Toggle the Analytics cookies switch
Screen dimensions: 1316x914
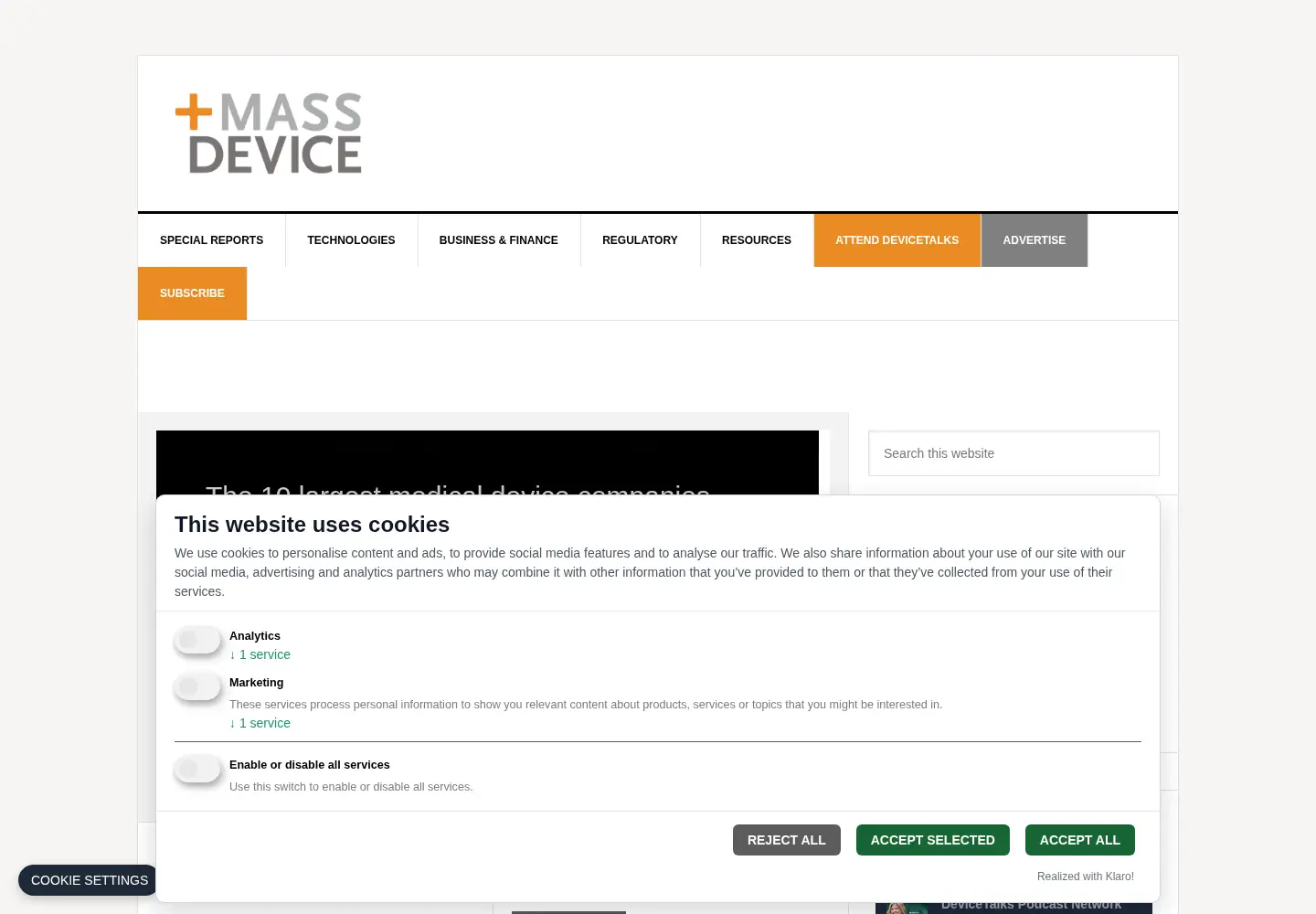pos(197,640)
